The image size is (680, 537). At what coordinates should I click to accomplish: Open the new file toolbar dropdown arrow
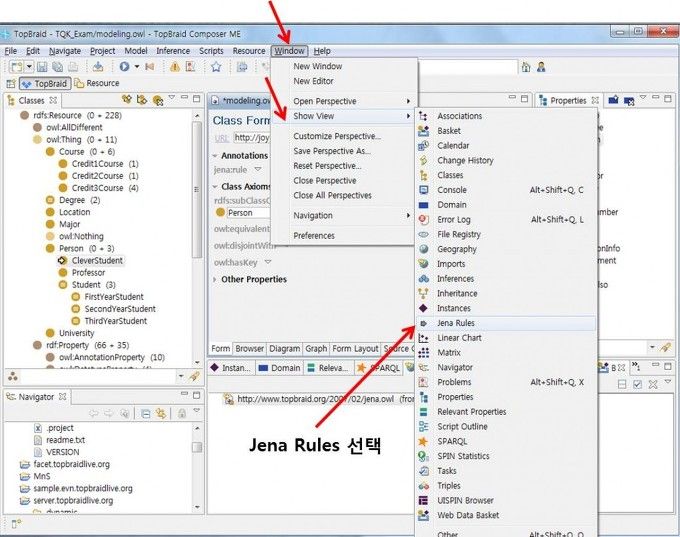tap(29, 67)
